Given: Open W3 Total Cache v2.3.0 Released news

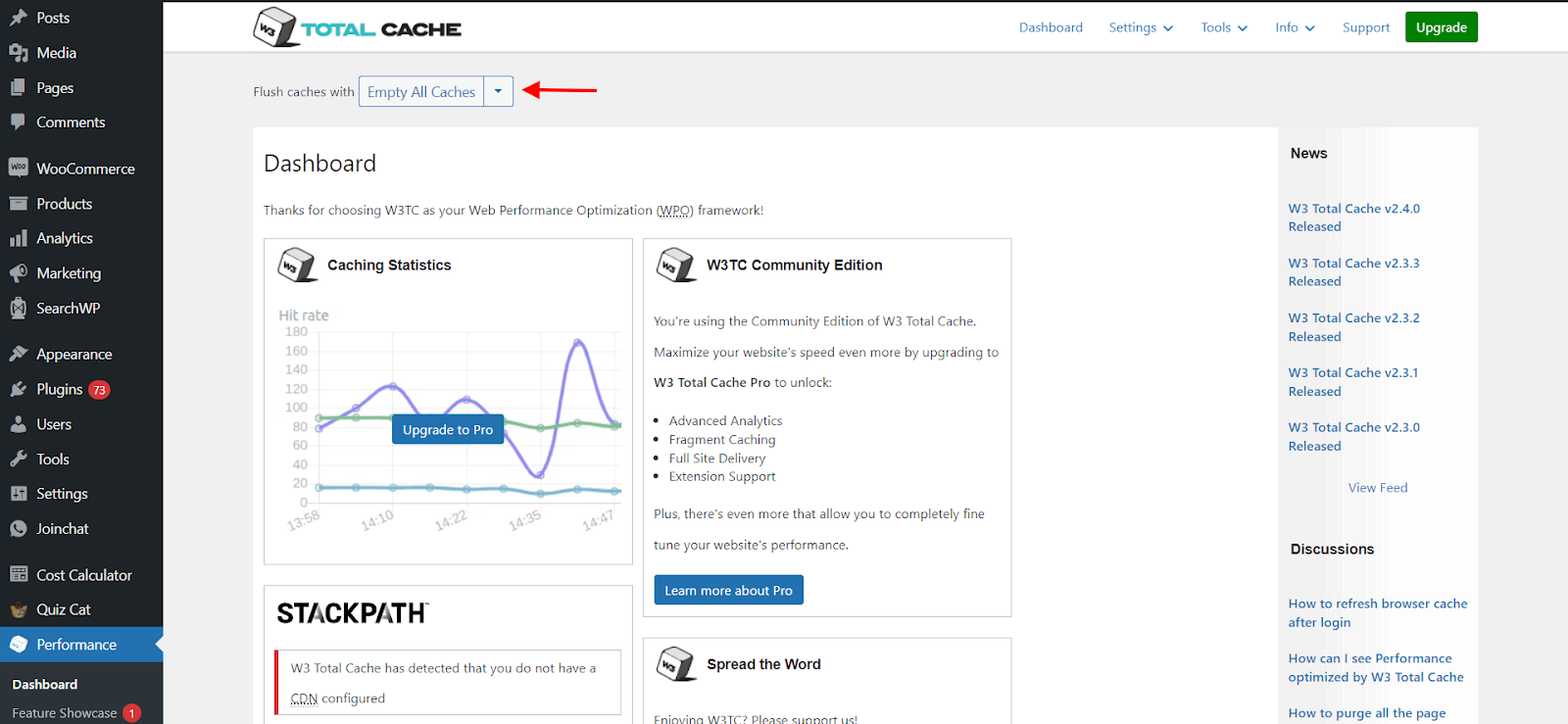Looking at the screenshot, I should (x=1353, y=437).
